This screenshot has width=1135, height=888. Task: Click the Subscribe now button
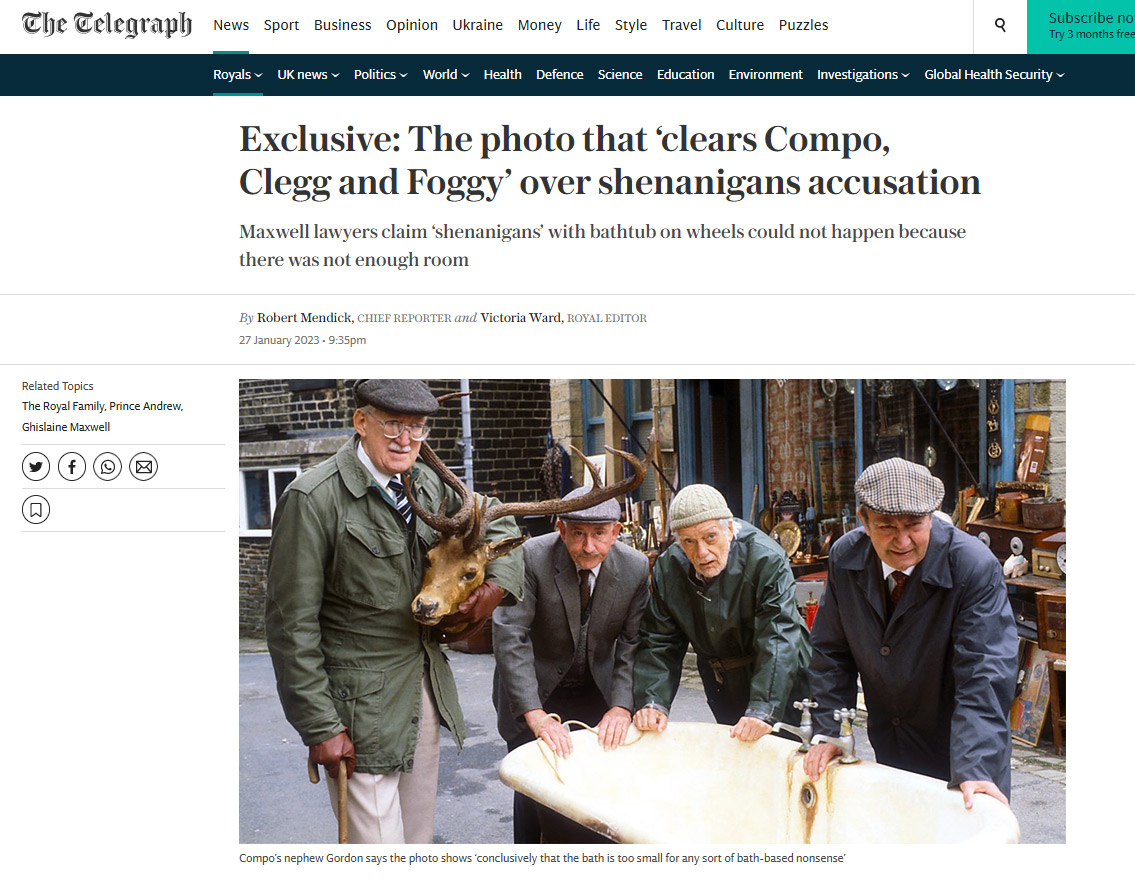pos(1081,26)
